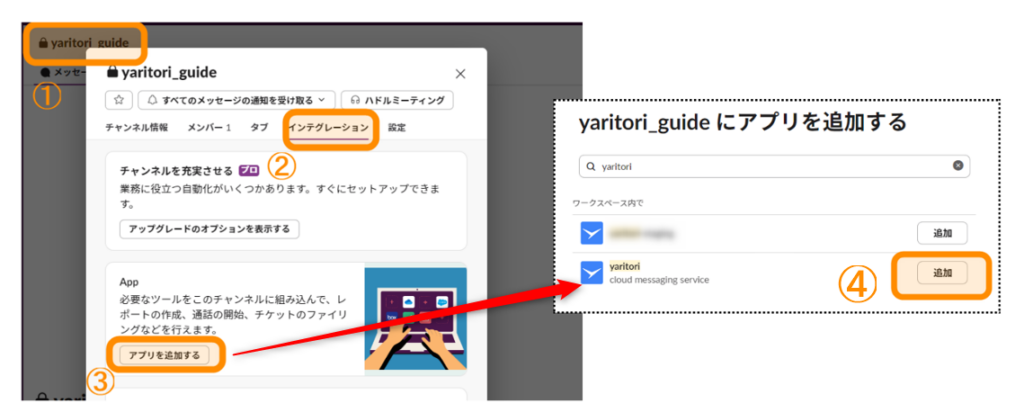
Task: Add the yaritori cloud messaging app
Action: pyautogui.click(x=941, y=272)
